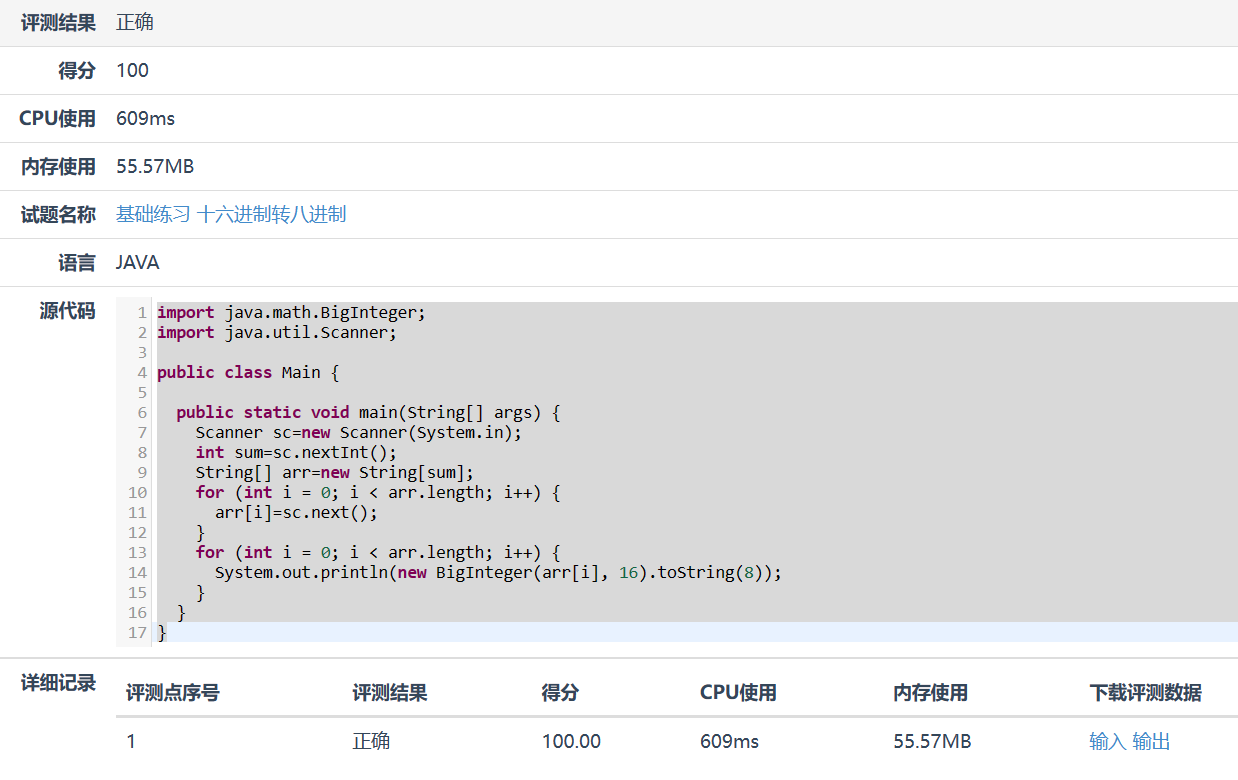Click the import java.util.Scanner code line
1238x780 pixels.
tap(277, 333)
